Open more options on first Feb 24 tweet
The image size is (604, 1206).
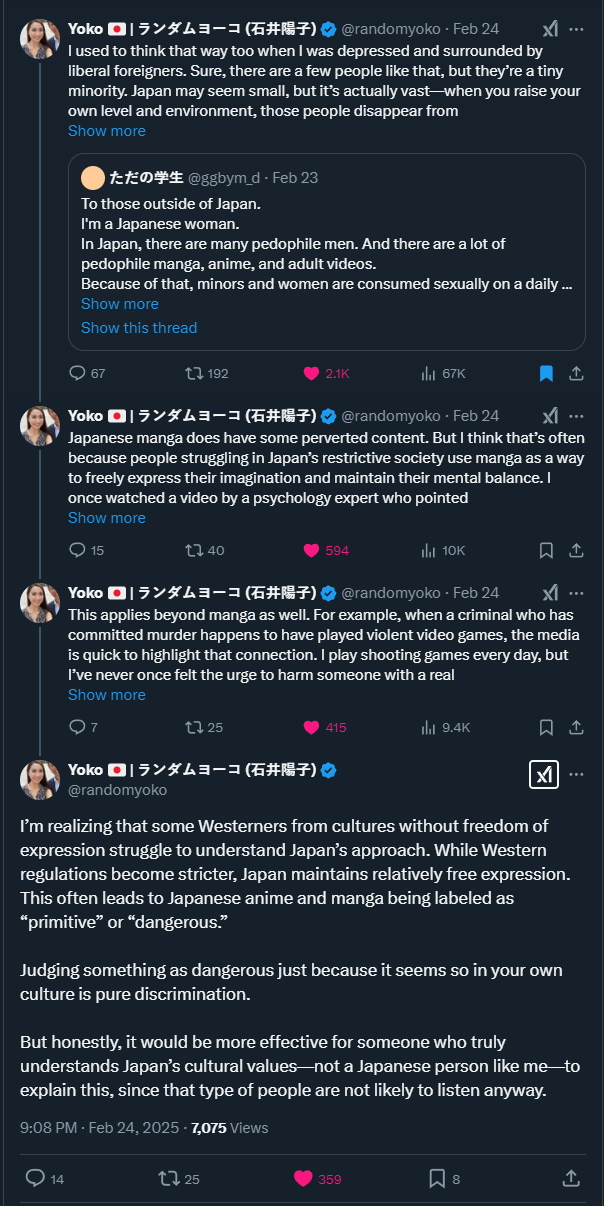pos(576,29)
